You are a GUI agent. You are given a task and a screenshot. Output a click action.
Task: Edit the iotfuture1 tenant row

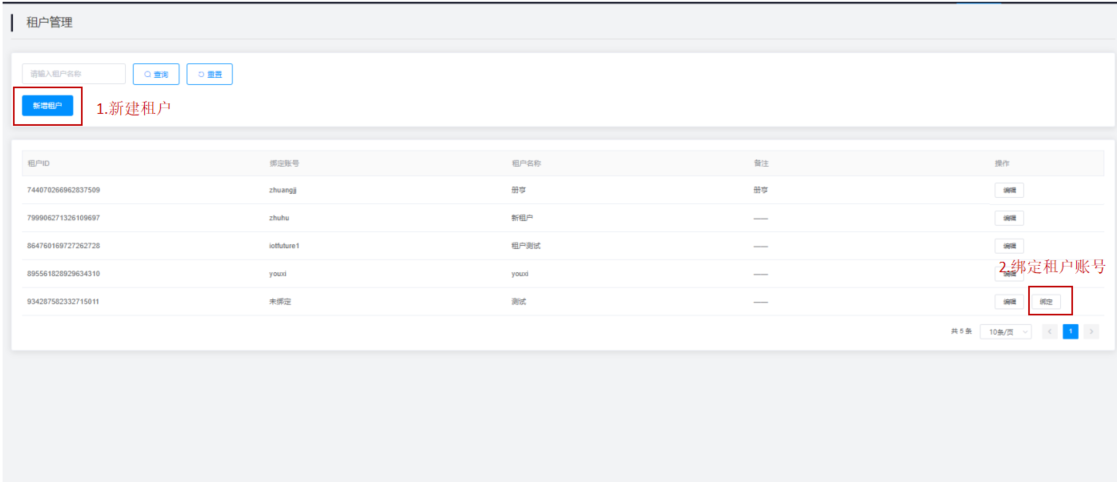click(1008, 246)
